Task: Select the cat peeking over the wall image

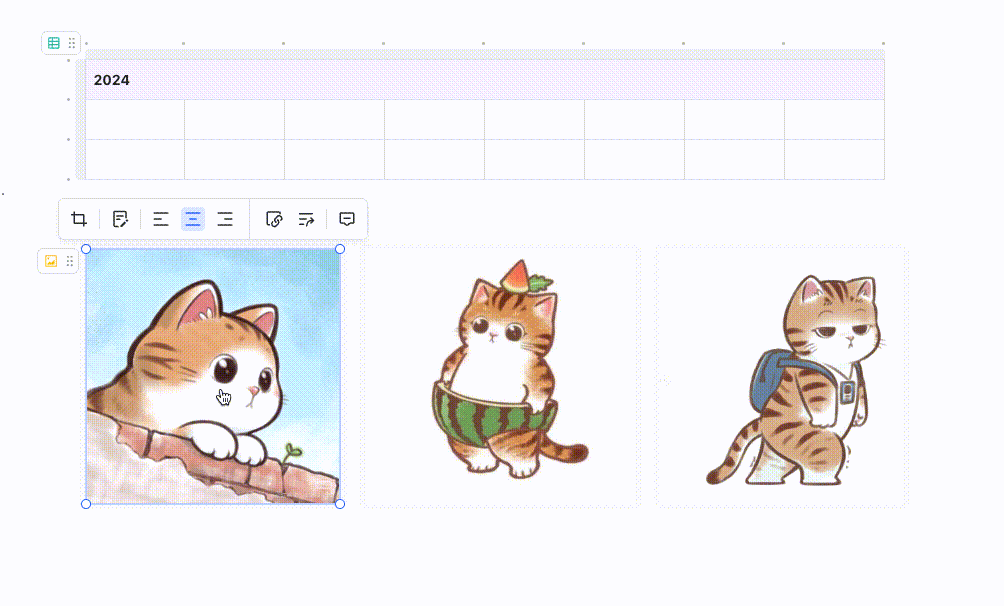Action: [x=213, y=376]
